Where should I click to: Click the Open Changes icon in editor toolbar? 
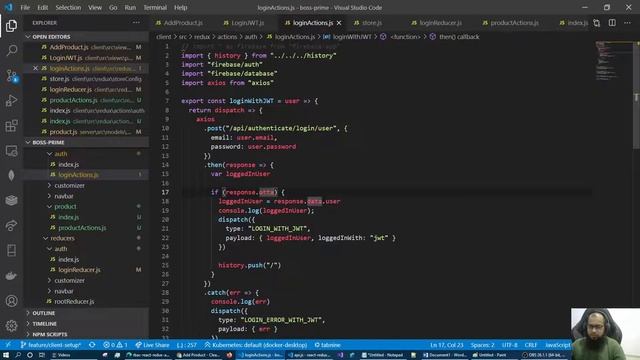coord(597,23)
